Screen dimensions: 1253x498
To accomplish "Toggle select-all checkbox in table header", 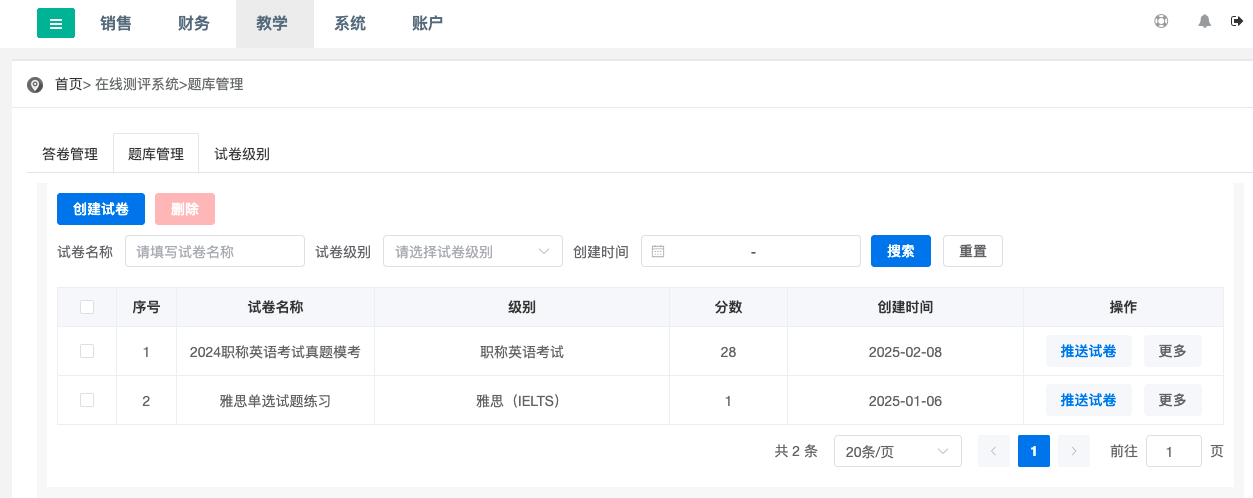I will point(87,307).
